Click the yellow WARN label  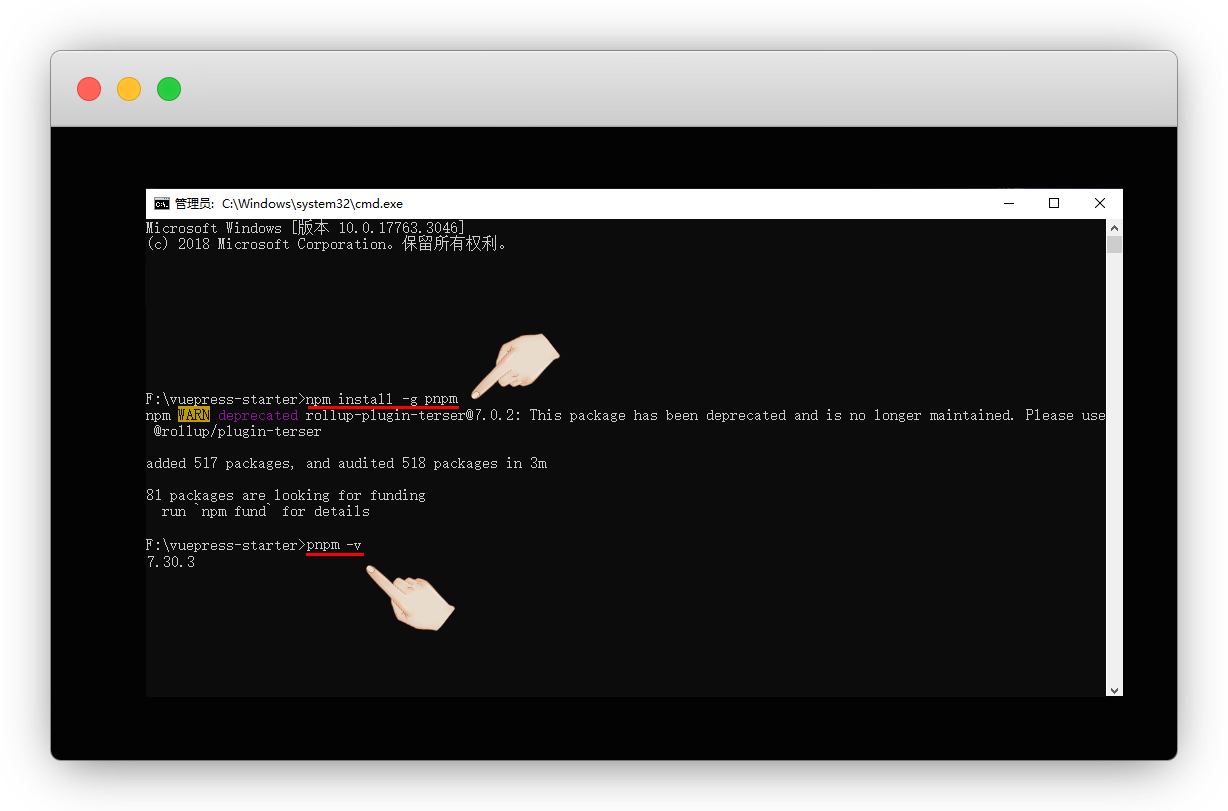[193, 415]
